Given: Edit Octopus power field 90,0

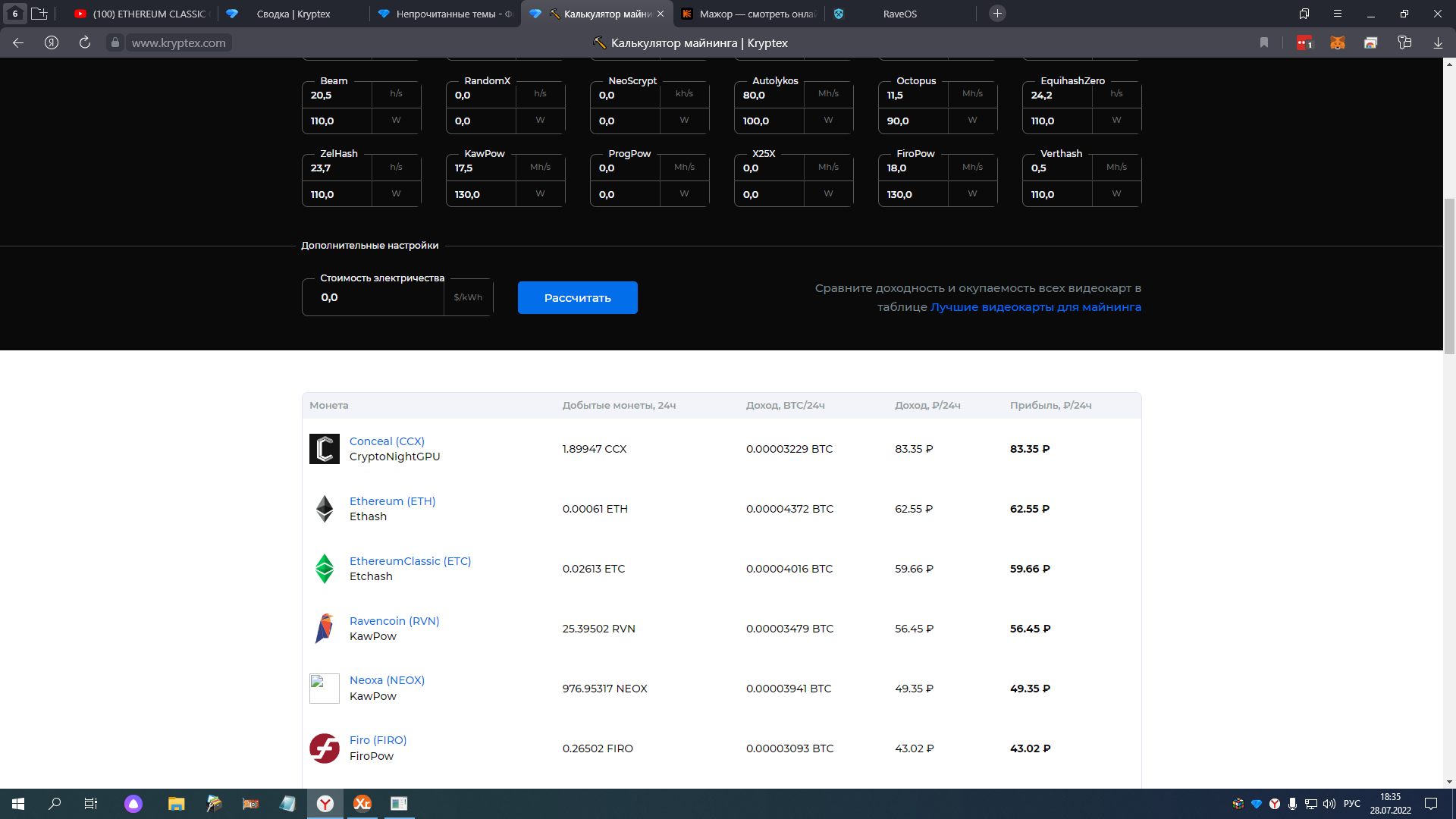Looking at the screenshot, I should (913, 121).
